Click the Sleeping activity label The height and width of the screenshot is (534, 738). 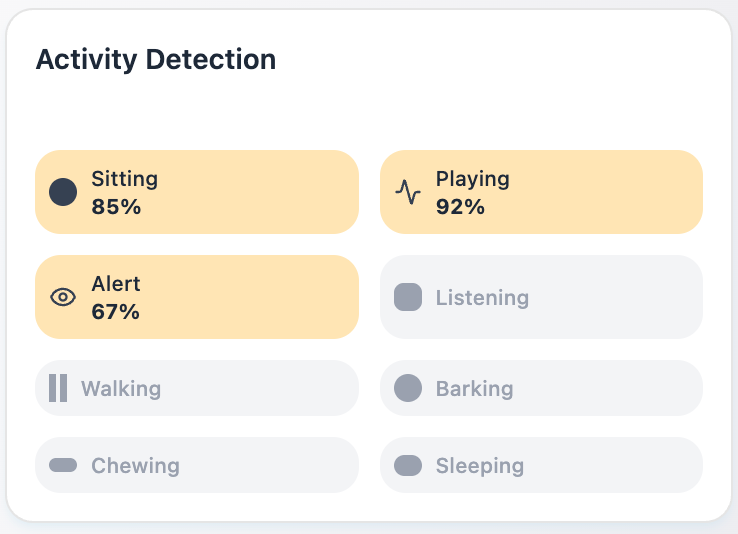479,466
